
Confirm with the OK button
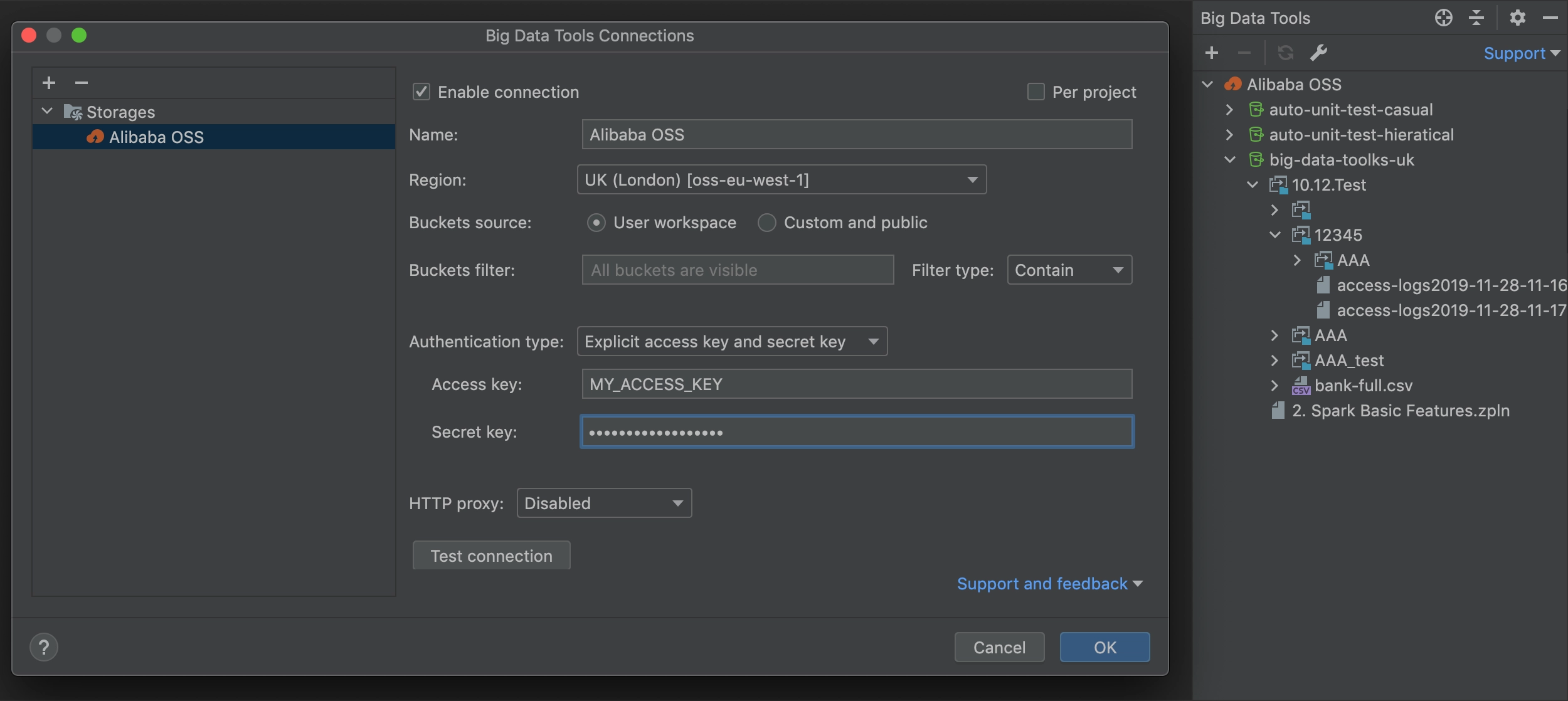pyautogui.click(x=1104, y=647)
